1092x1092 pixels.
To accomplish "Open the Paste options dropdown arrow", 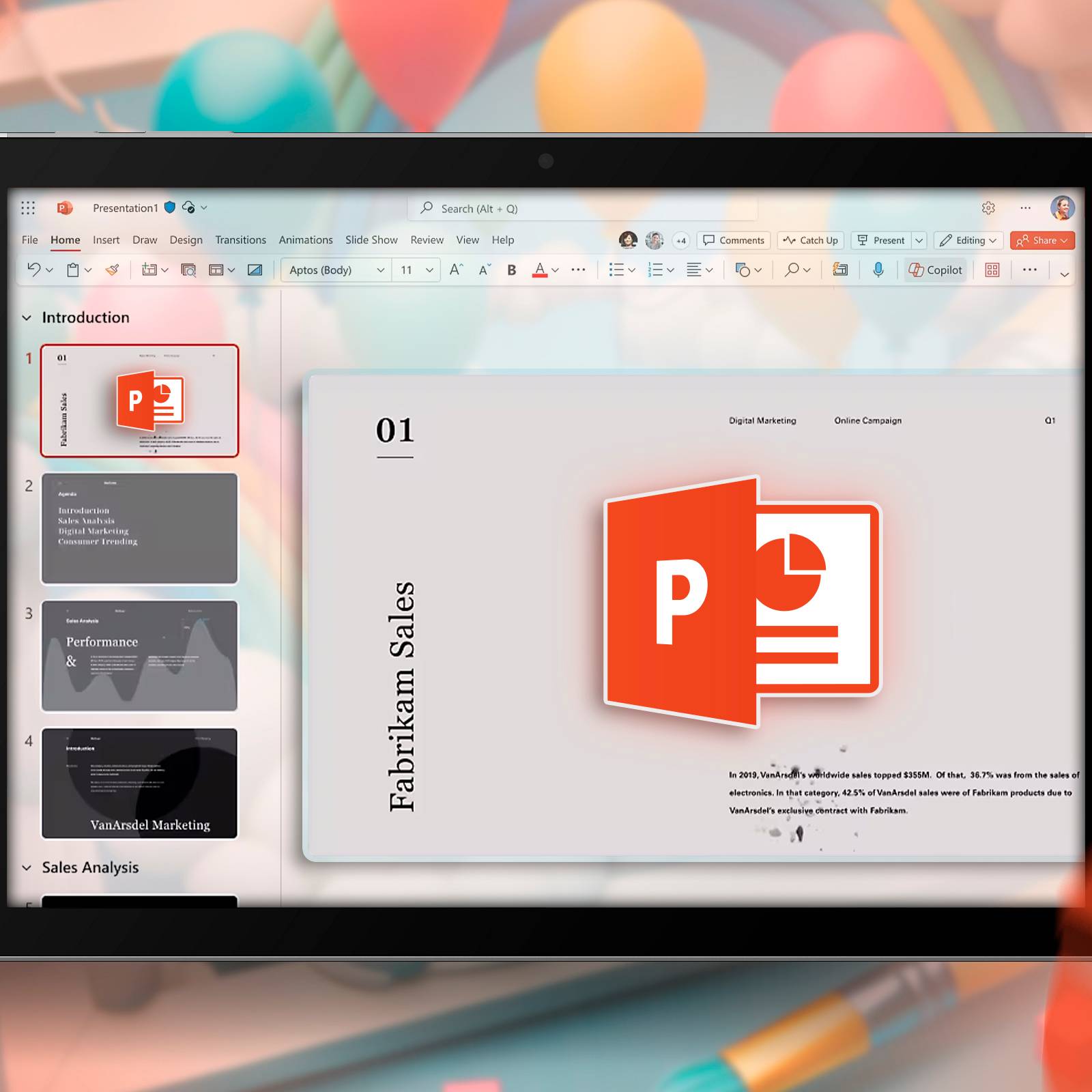I will pos(88,270).
